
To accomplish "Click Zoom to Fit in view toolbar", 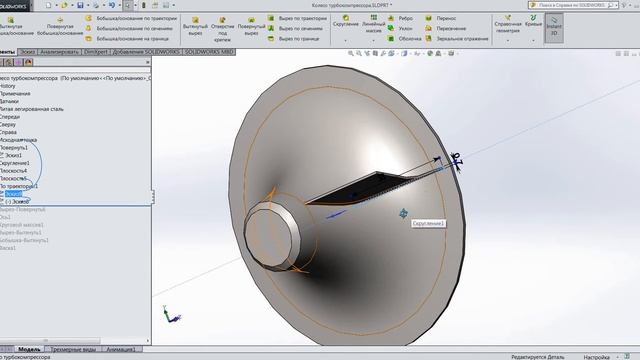I will point(351,53).
